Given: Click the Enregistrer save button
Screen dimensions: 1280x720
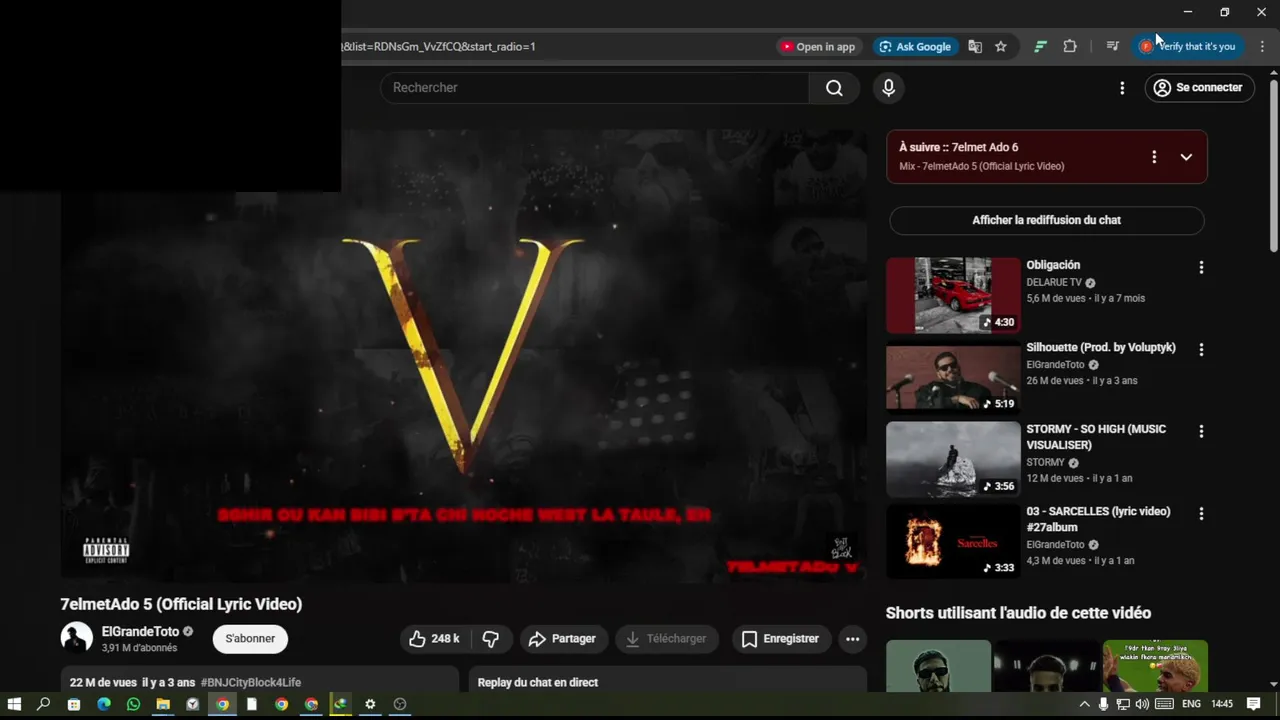Looking at the screenshot, I should point(780,639).
